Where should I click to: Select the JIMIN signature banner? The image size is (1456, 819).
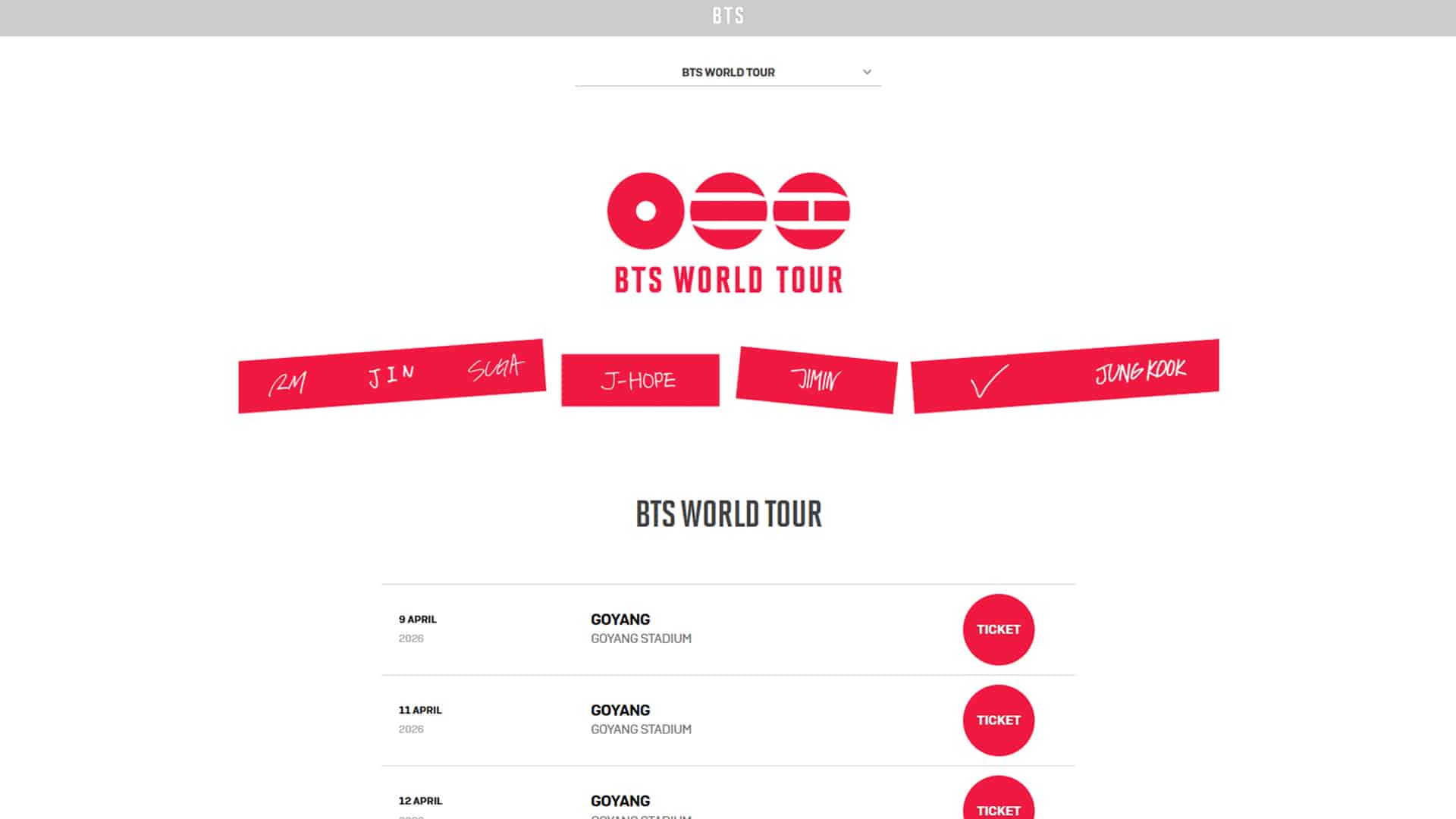pyautogui.click(x=816, y=379)
